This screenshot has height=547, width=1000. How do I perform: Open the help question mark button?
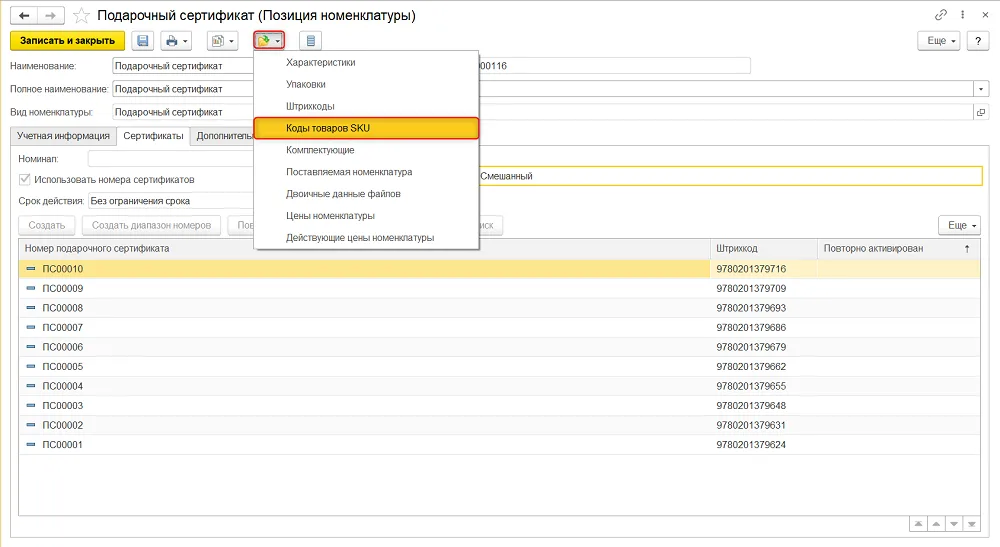[978, 41]
